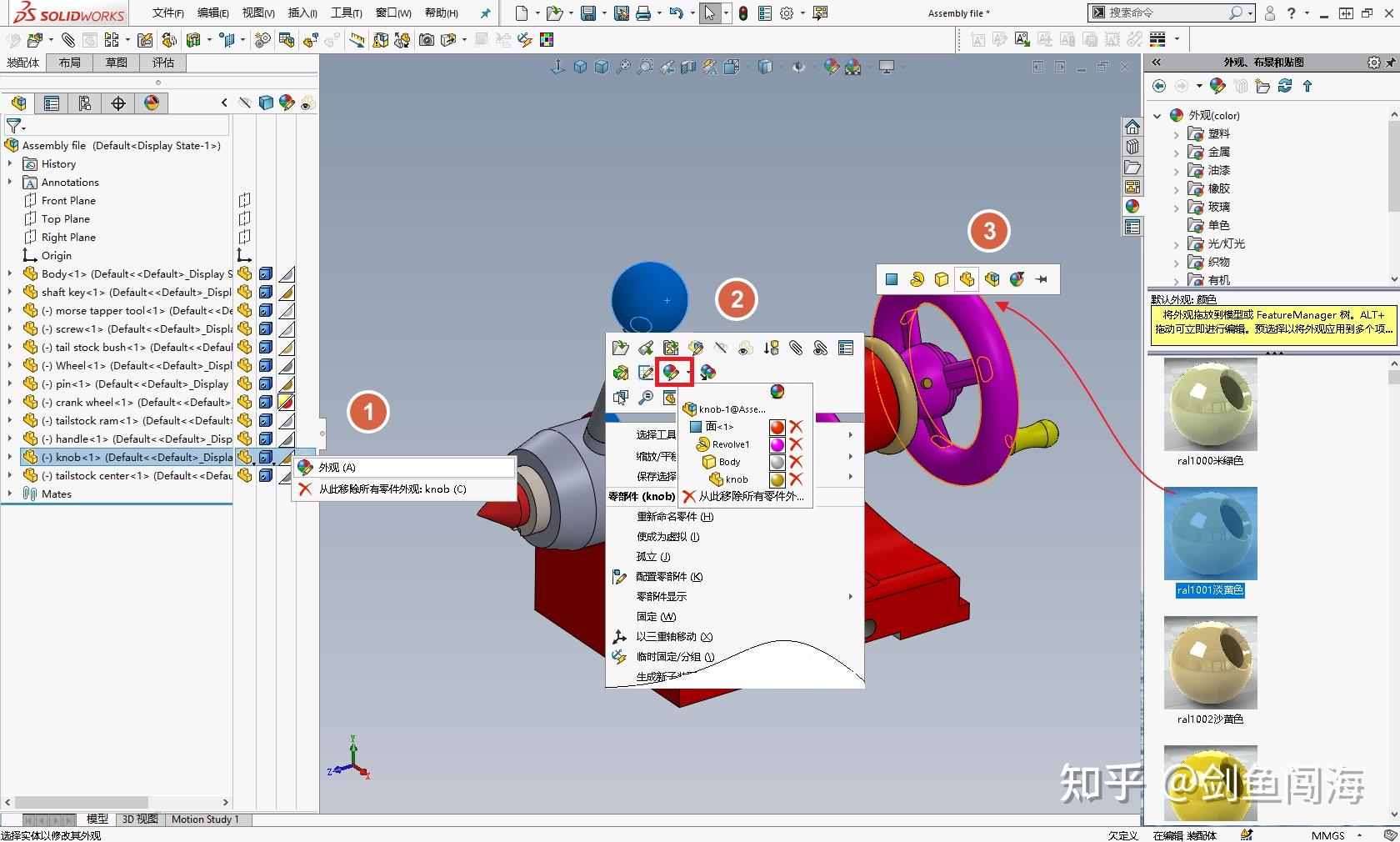Screen dimensions: 1400x842
Task: Click gold swatch for knob part
Action: (x=777, y=479)
